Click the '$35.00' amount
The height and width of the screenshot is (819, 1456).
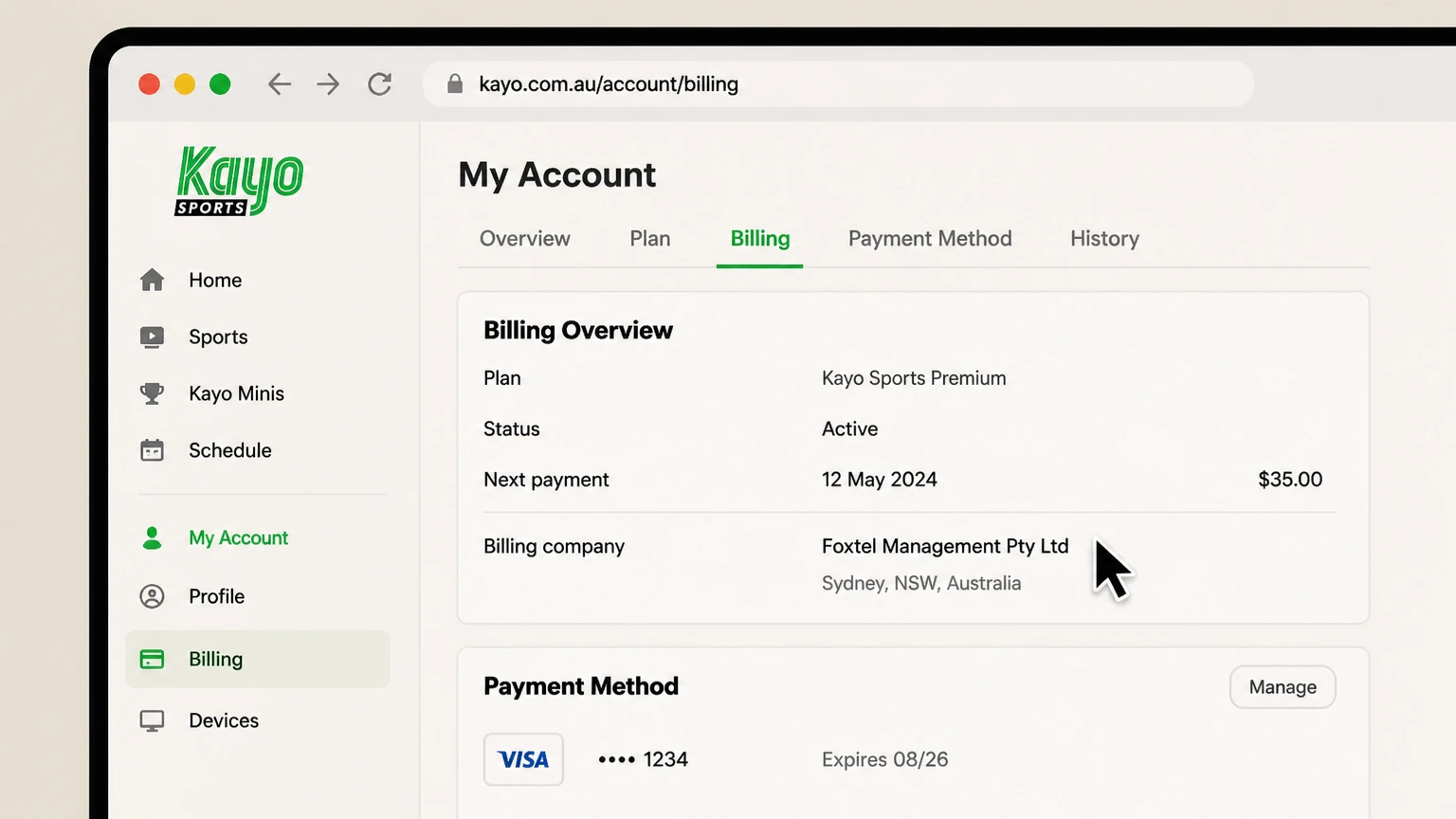tap(1290, 480)
